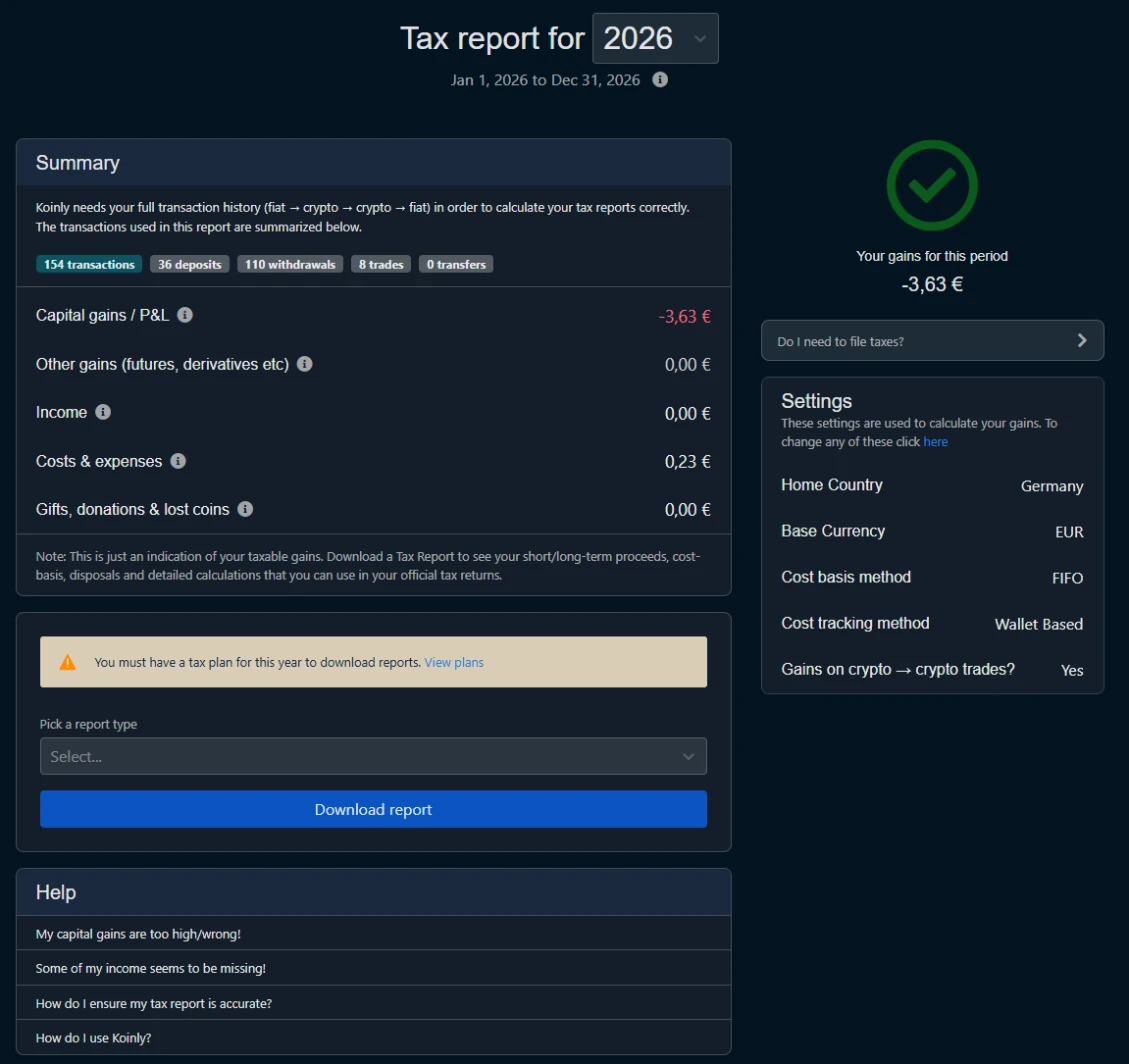Screen dimensions: 1129x1064
Task: Click the Yes value for crypto trades gains
Action: pyautogui.click(x=1071, y=670)
